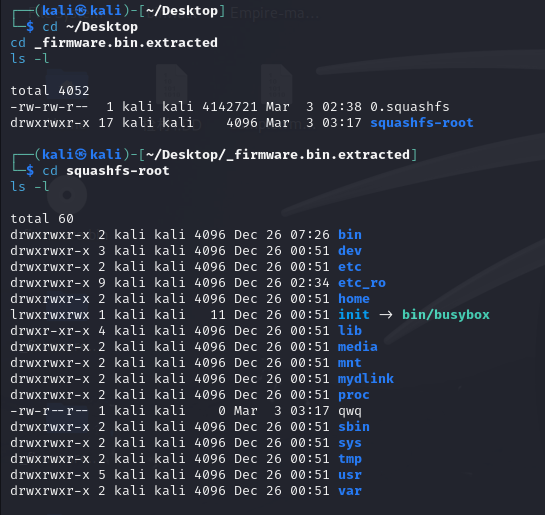
Task: Click the proc directory name
Action: point(354,395)
